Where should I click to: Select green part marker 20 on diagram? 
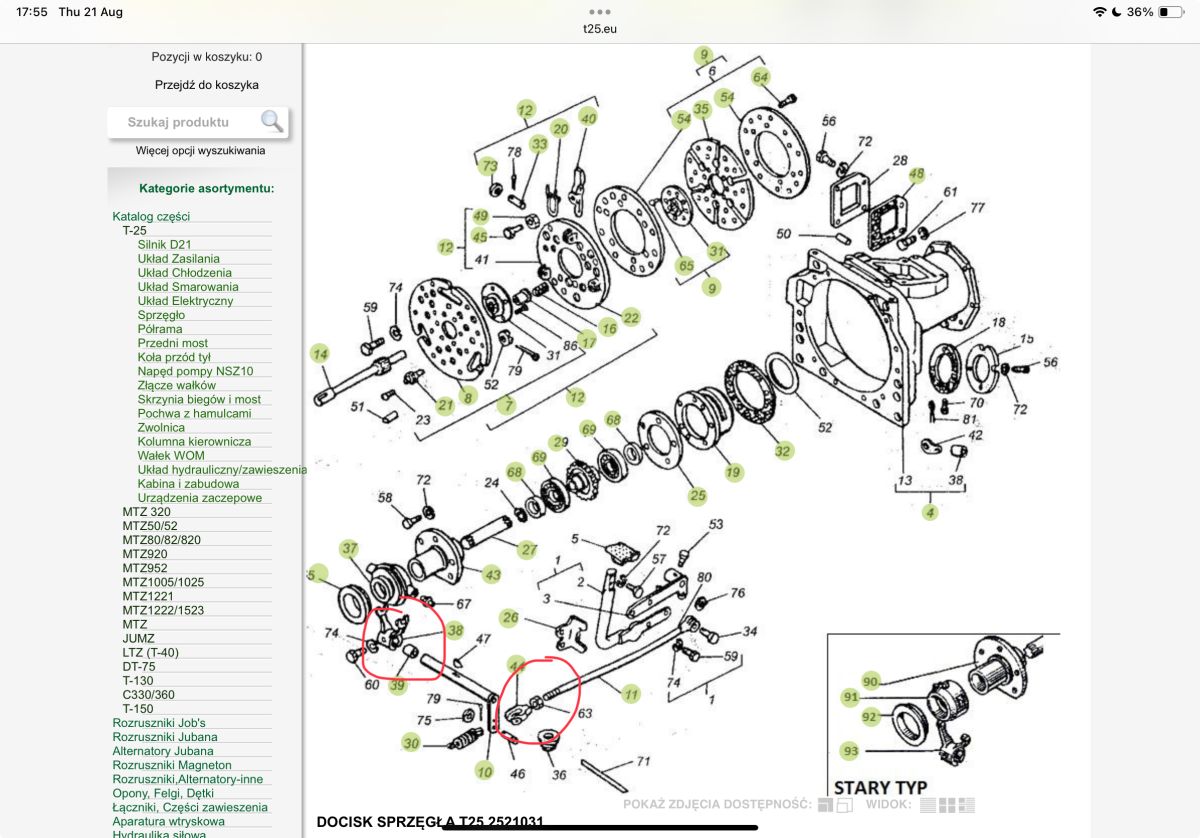tap(560, 128)
